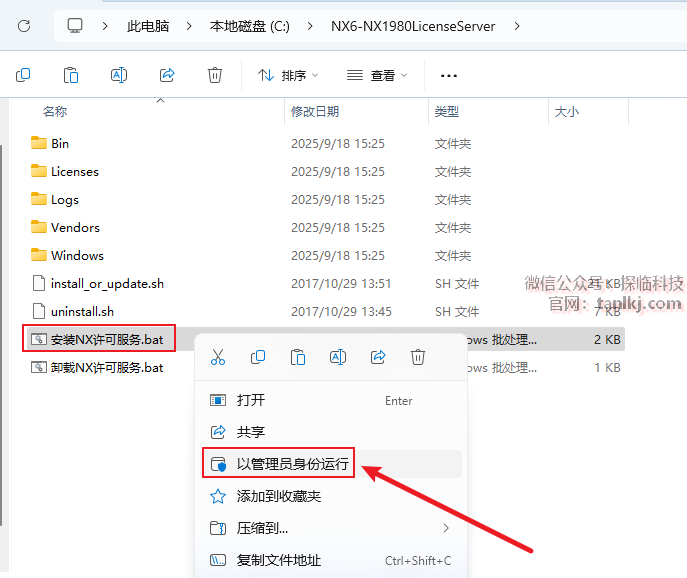Click the toolbar copy icon
The width and height of the screenshot is (687, 578).
[23, 75]
